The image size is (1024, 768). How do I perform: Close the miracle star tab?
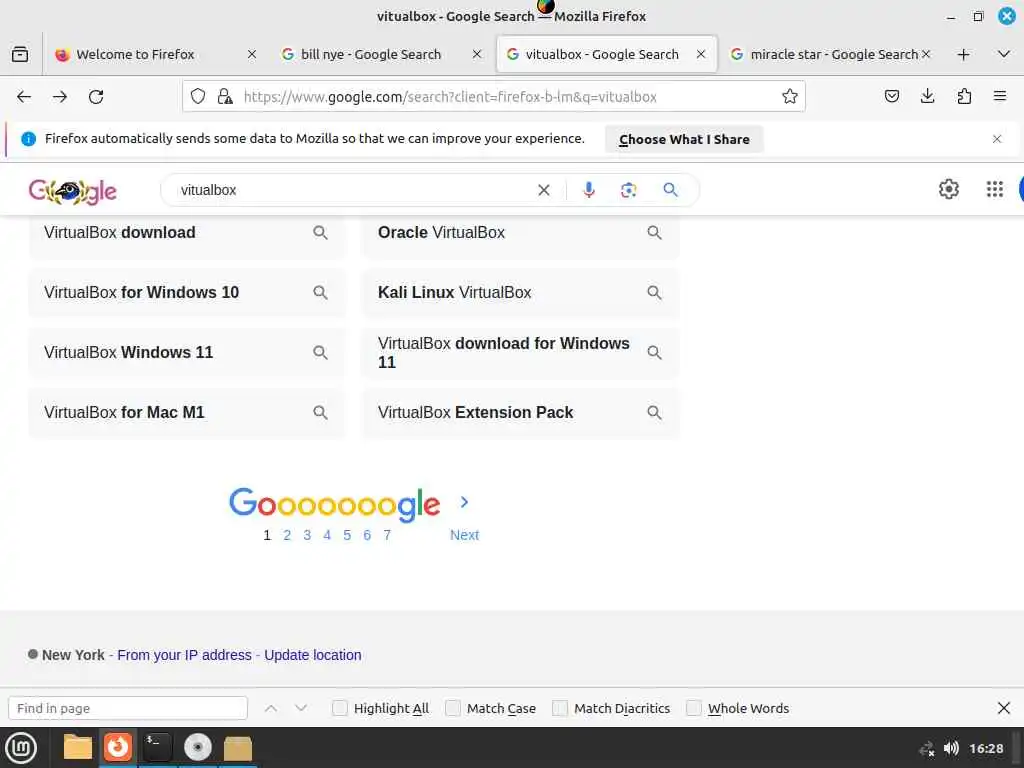tap(926, 54)
